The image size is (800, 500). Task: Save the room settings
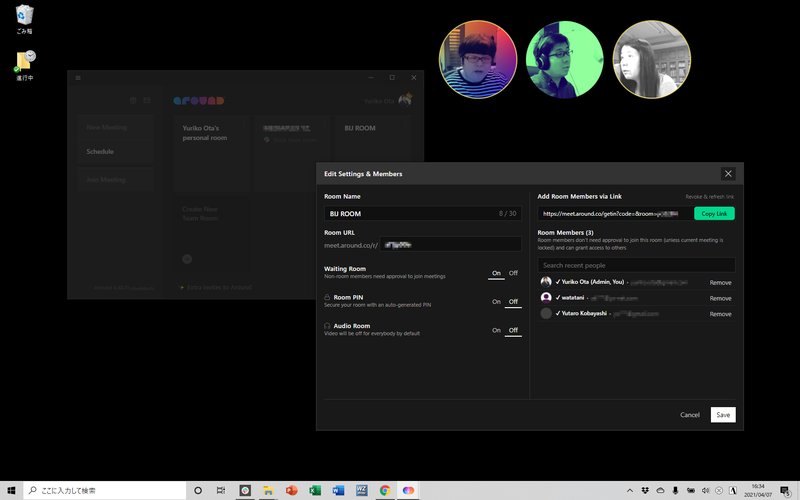(723, 415)
